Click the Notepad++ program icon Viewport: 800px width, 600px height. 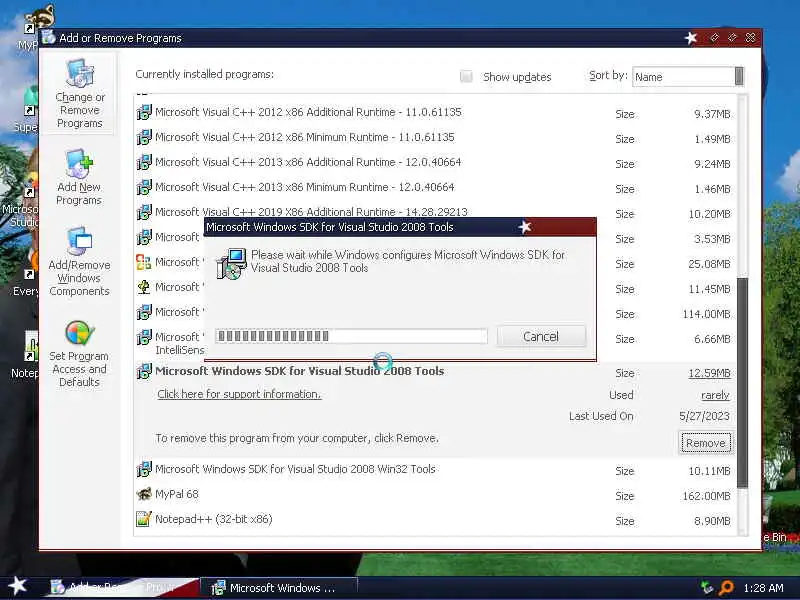point(144,519)
